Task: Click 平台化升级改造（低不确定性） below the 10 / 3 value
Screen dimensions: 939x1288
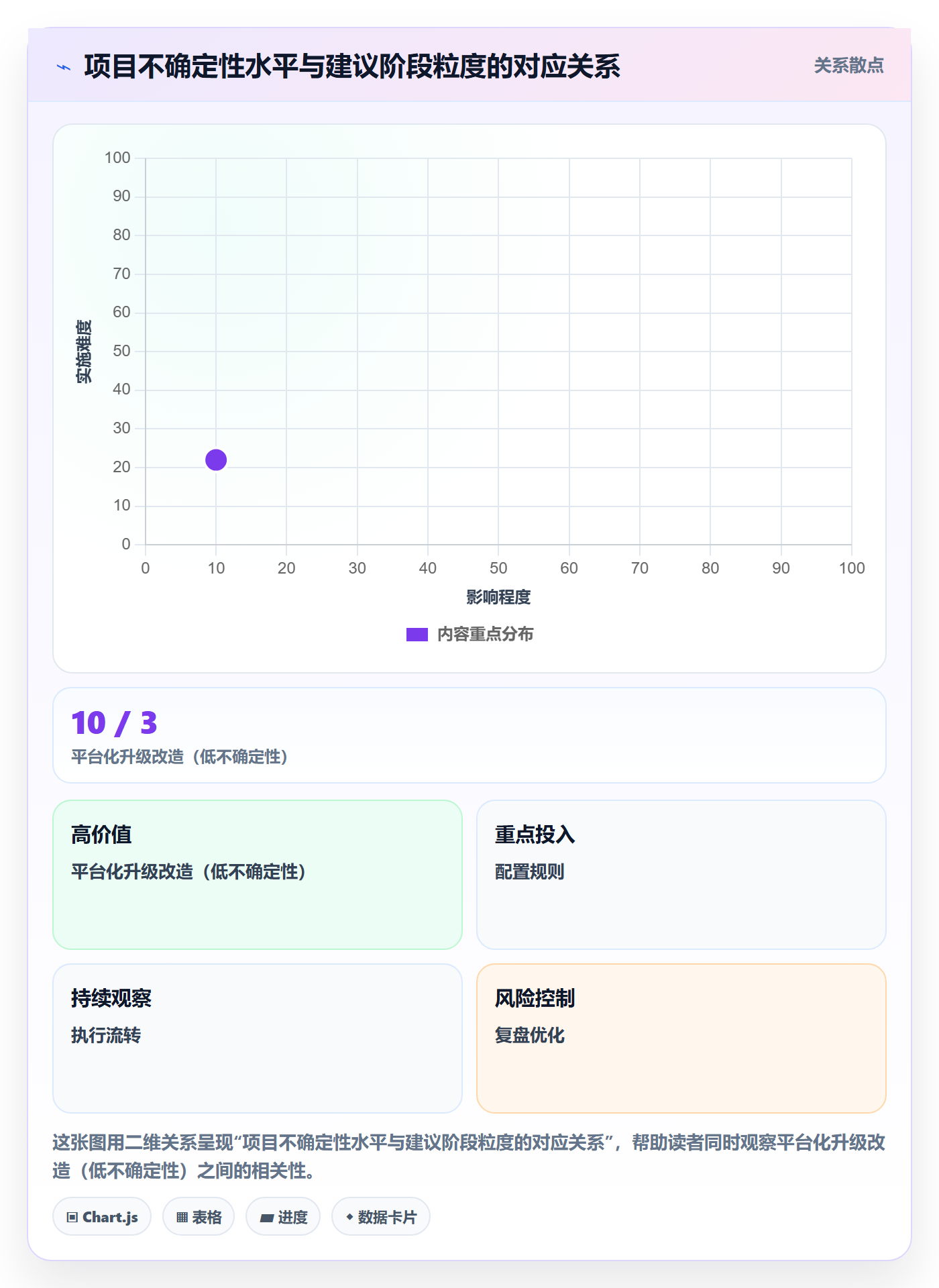Action: click(180, 757)
